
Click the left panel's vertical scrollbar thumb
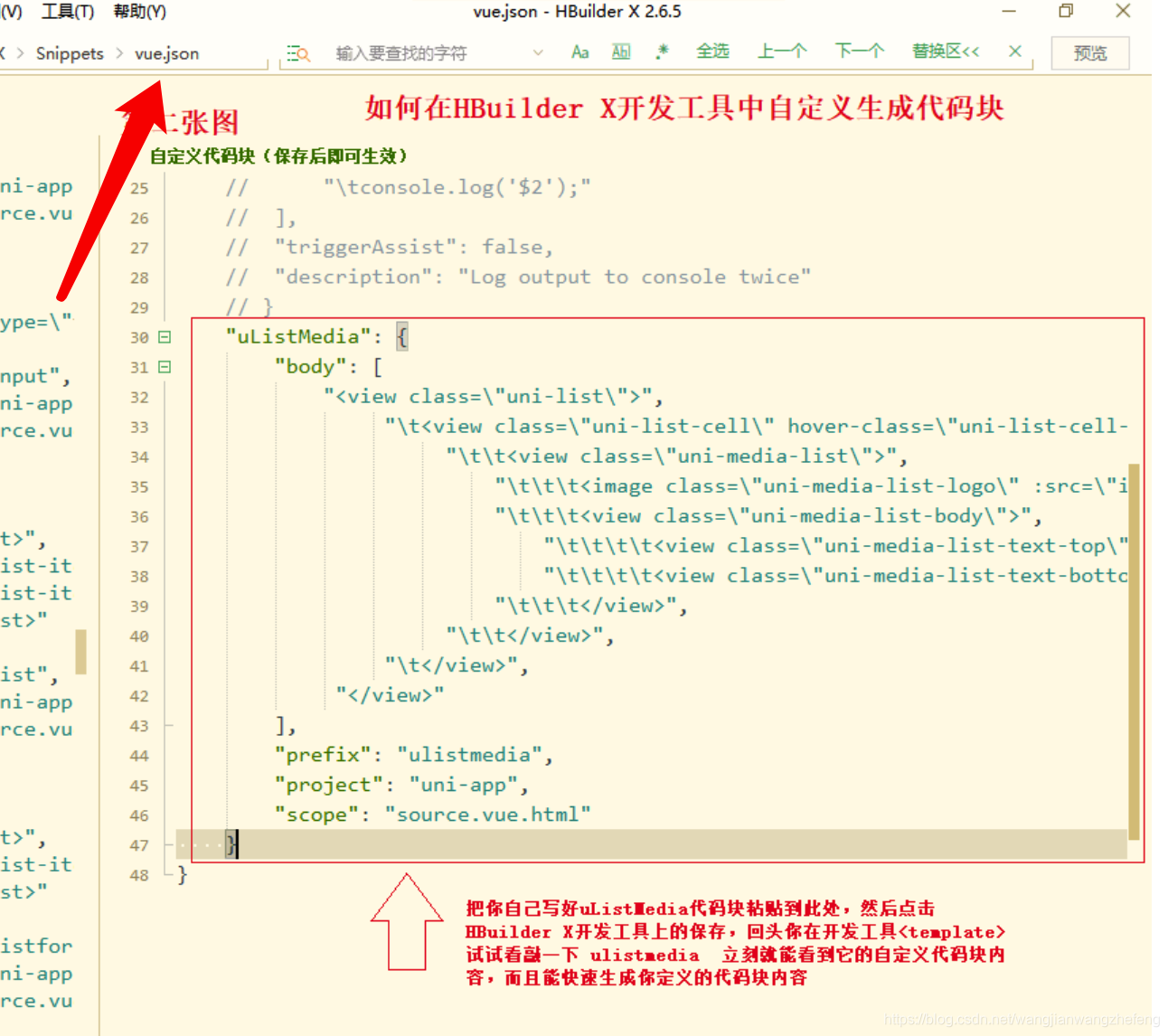pyautogui.click(x=80, y=652)
